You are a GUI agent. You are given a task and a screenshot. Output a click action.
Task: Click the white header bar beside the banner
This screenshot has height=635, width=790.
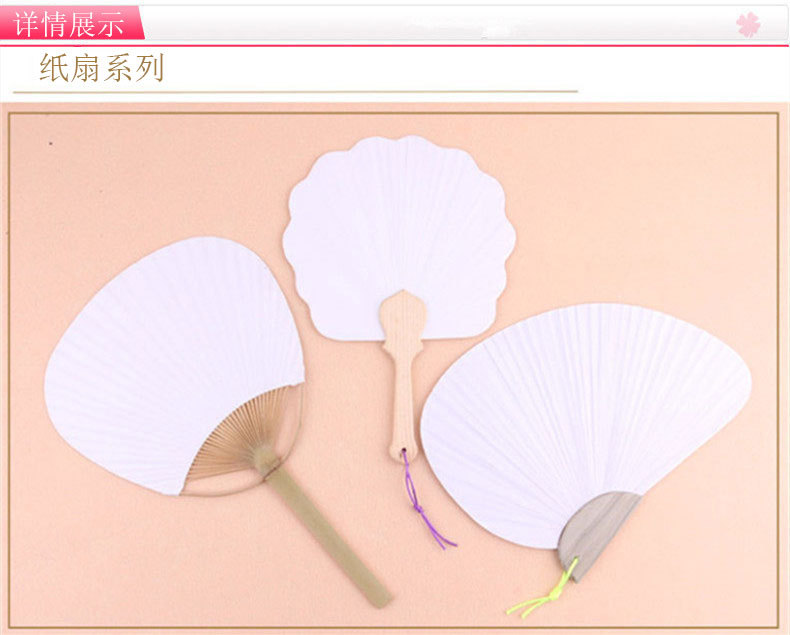point(464,23)
